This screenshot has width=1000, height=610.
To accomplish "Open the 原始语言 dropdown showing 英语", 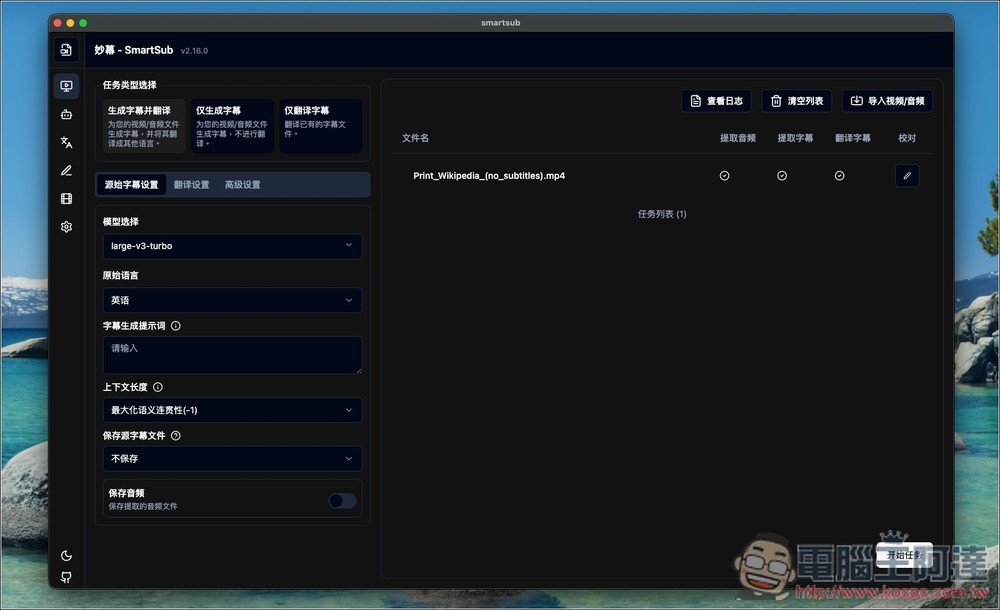I will [232, 300].
